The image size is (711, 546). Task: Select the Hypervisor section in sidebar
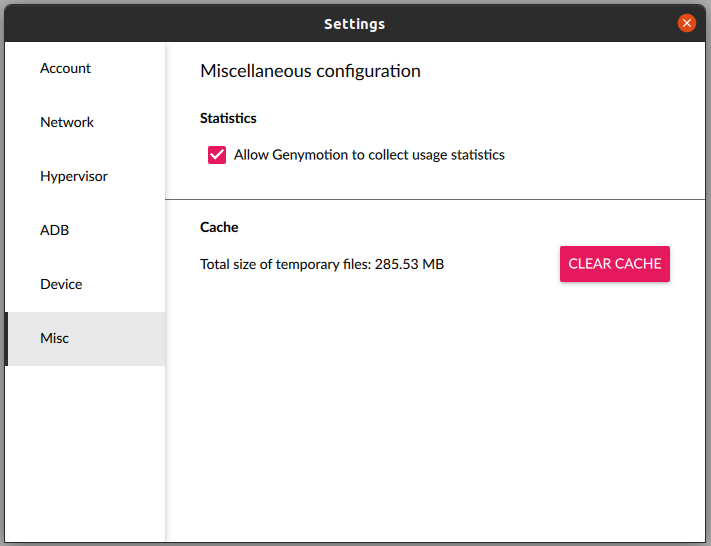coord(74,176)
